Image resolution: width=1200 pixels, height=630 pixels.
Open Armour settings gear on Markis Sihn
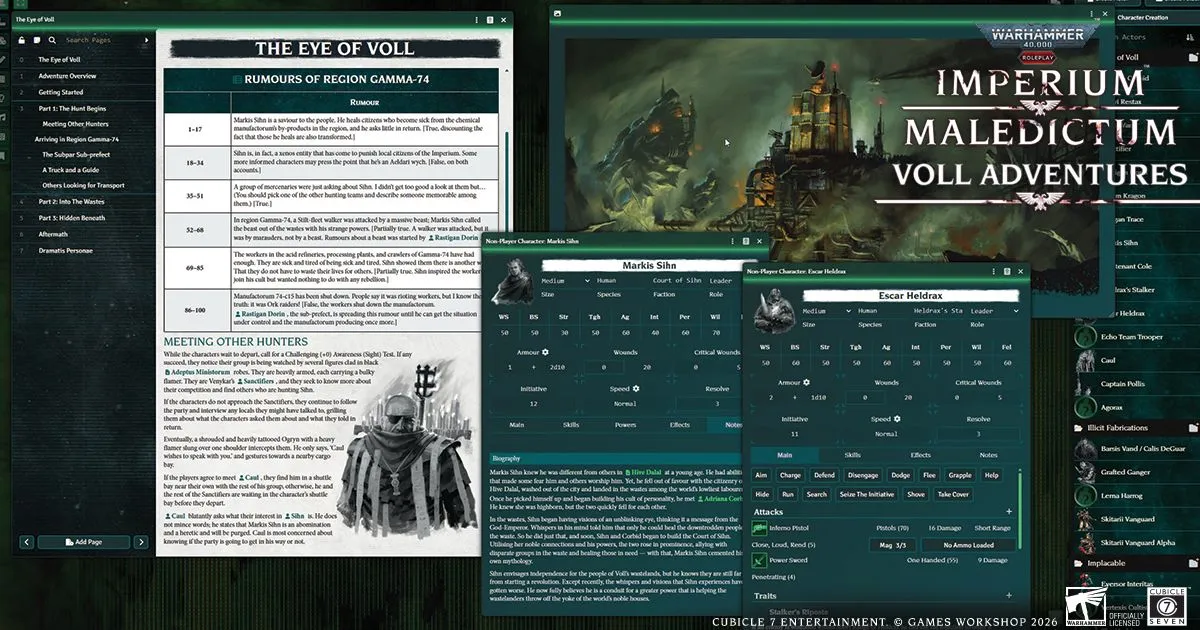click(x=546, y=352)
